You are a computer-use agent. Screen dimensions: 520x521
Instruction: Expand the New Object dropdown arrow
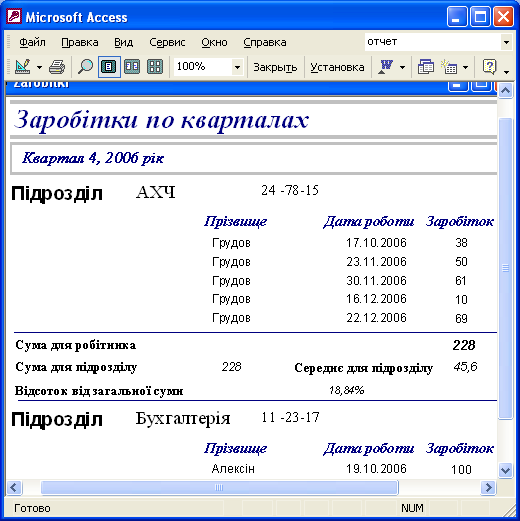[465, 67]
